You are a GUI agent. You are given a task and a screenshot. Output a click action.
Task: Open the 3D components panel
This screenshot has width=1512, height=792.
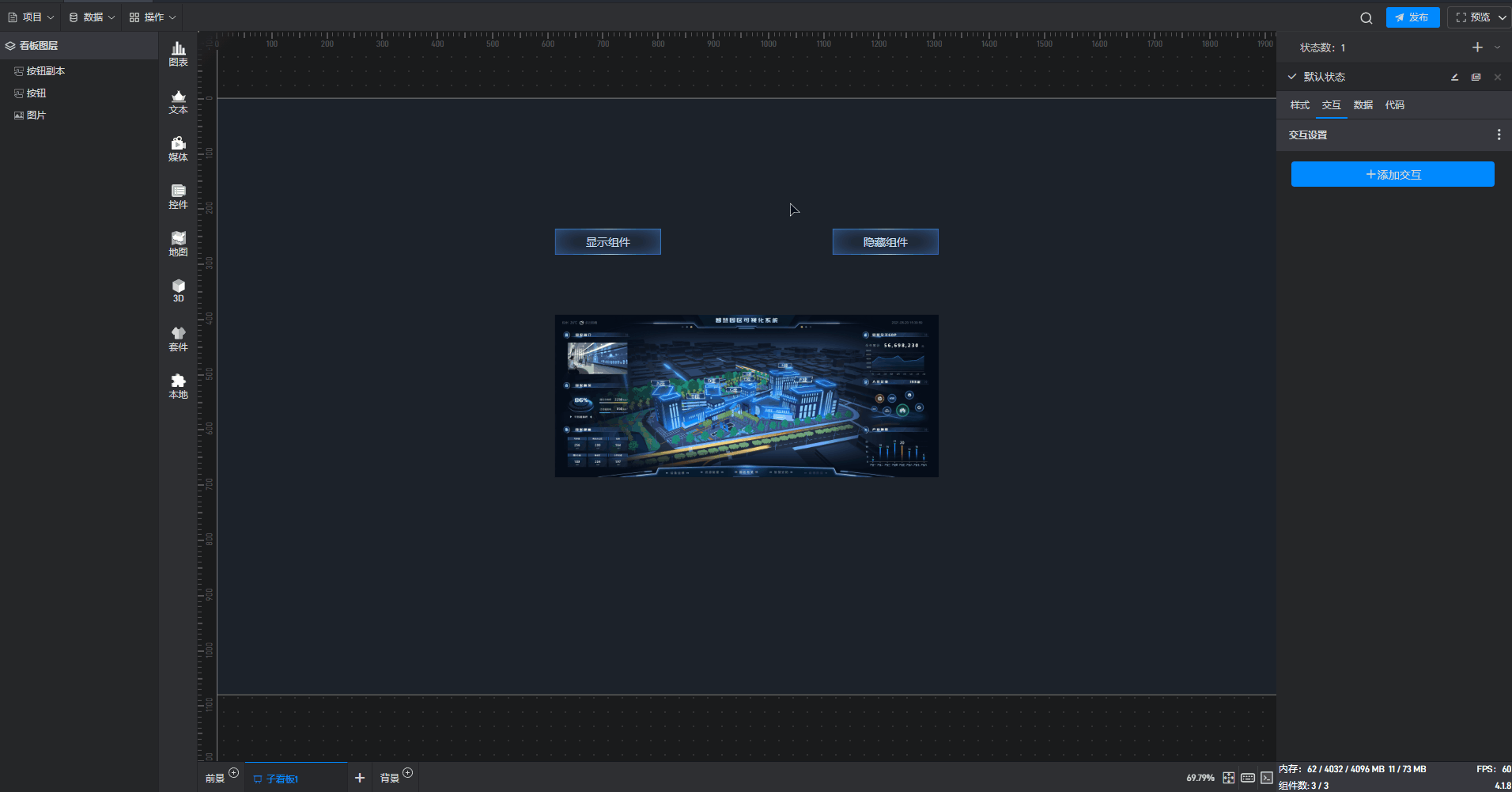pyautogui.click(x=178, y=290)
